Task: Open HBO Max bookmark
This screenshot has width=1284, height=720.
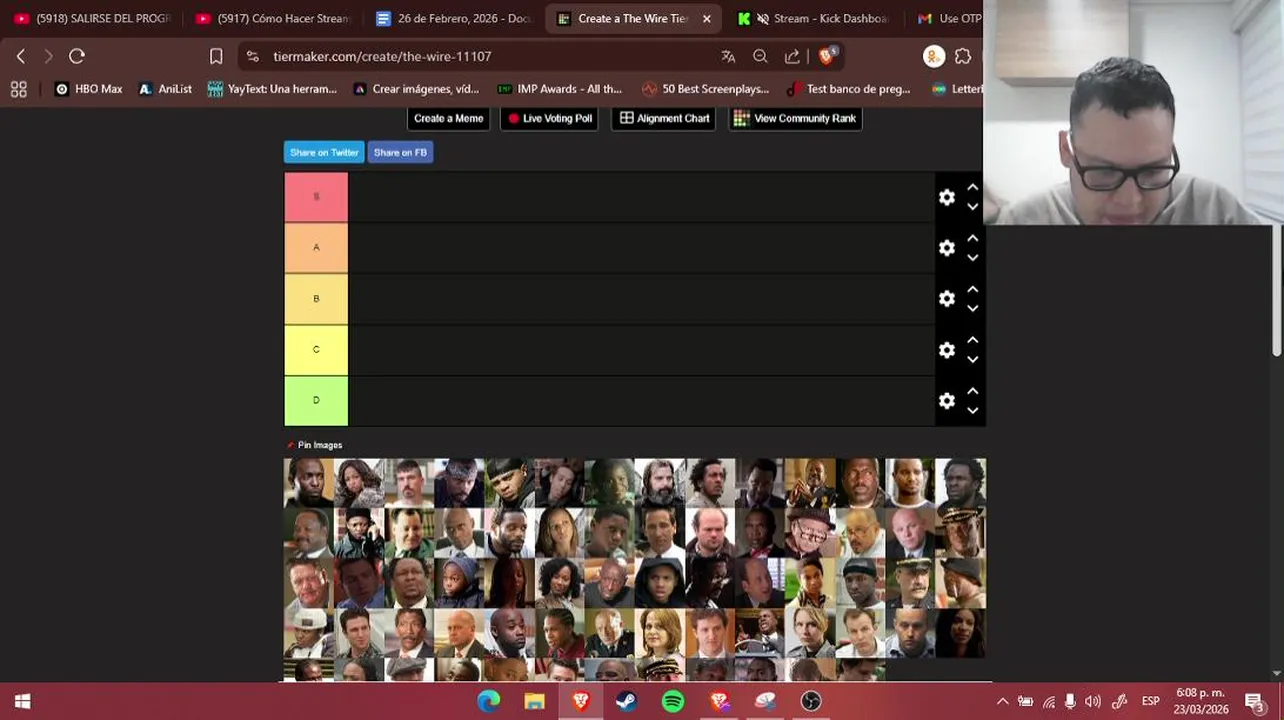Action: tap(88, 89)
